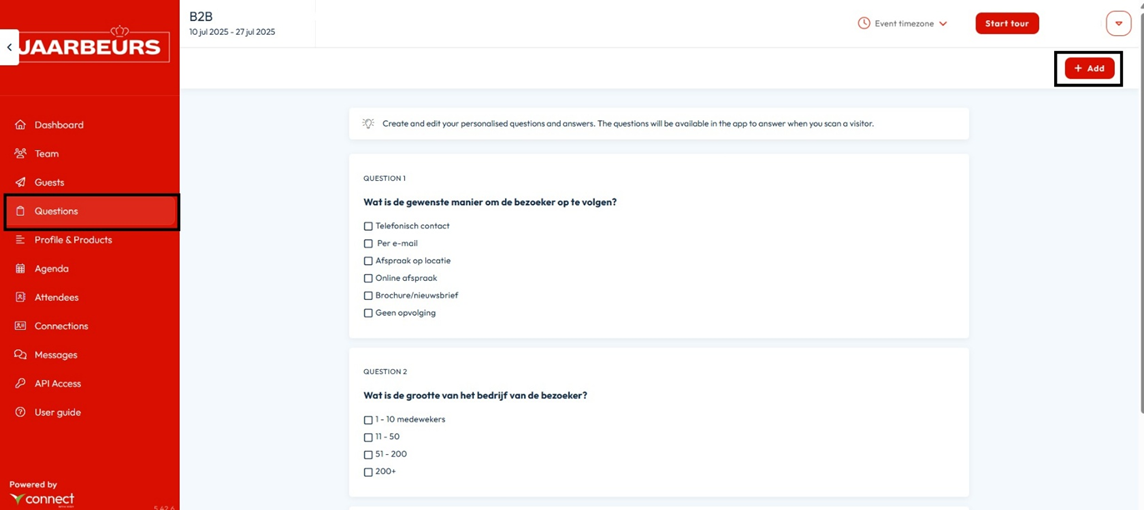
Task: Click the Start tour button
Action: pyautogui.click(x=1007, y=23)
